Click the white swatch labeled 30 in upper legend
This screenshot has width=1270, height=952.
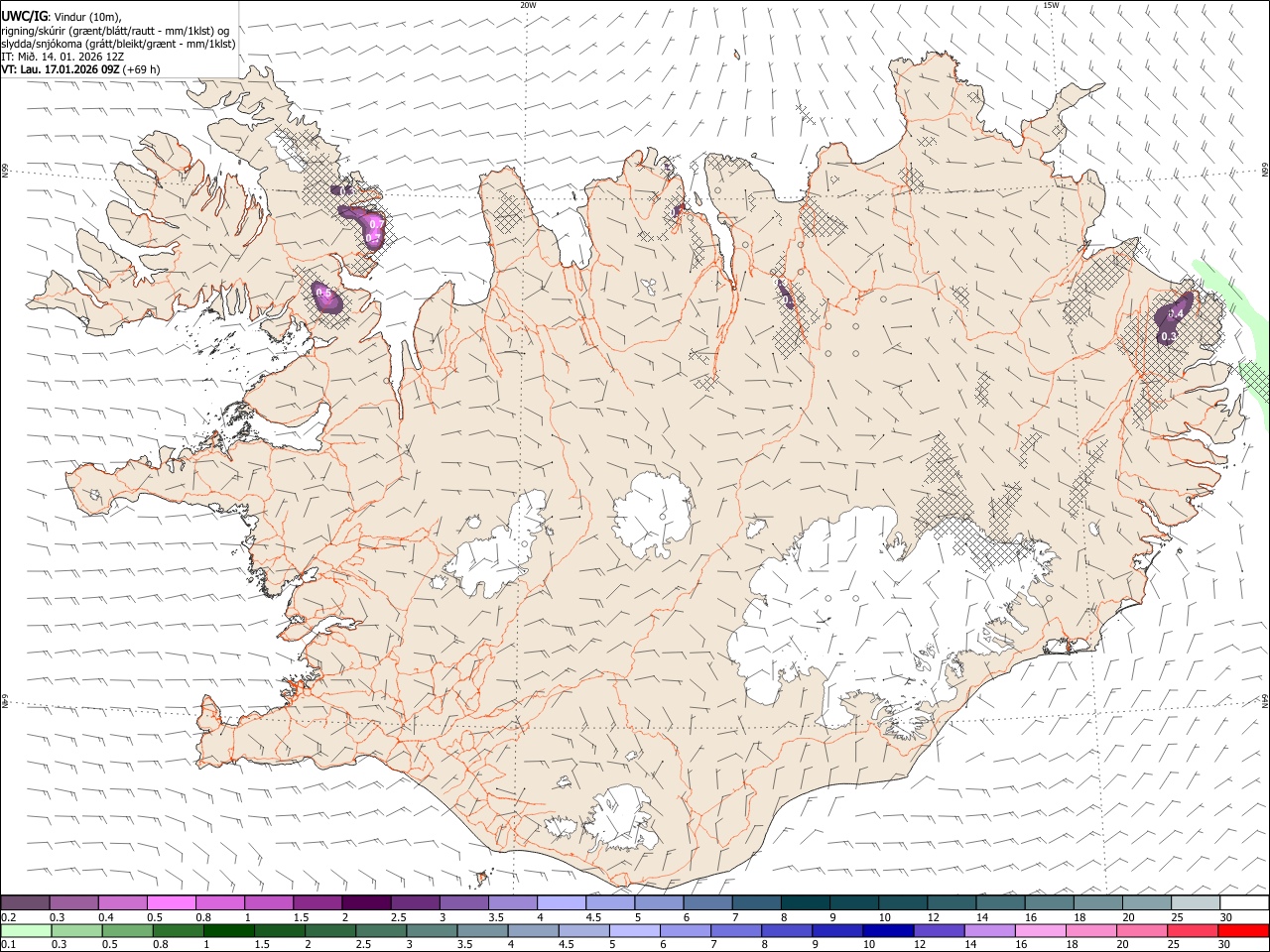click(x=1244, y=903)
